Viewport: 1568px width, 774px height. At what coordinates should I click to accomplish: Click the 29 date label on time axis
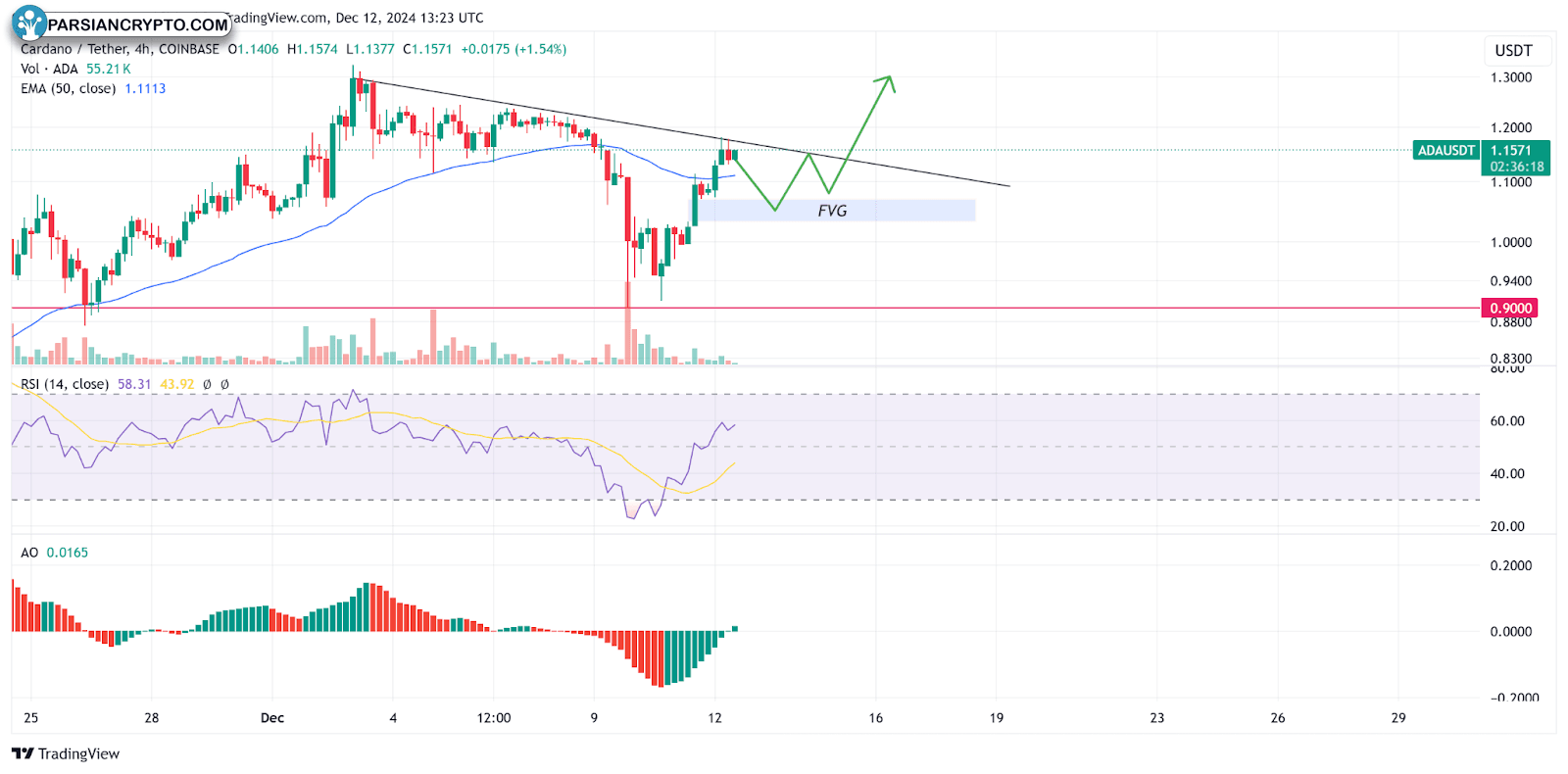(x=1398, y=718)
